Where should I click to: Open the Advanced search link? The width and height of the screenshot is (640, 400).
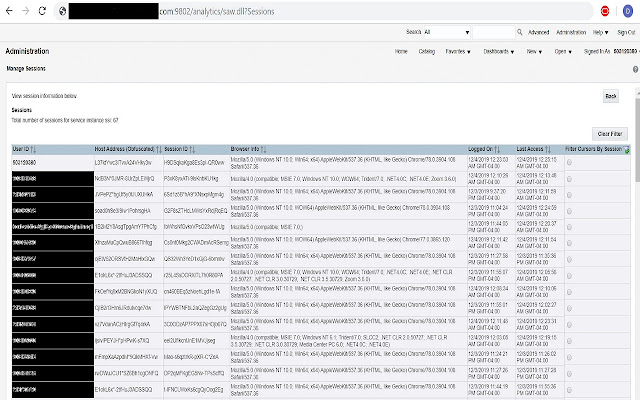pos(538,32)
